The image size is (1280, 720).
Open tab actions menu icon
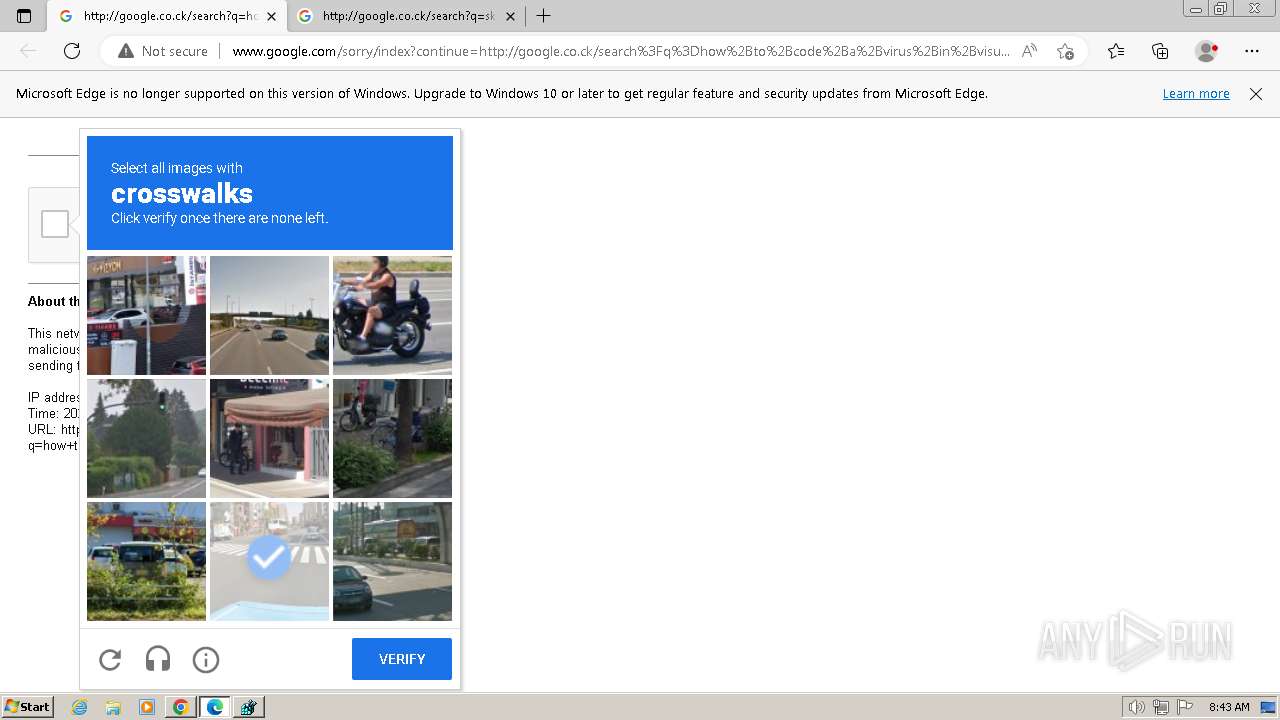[x=24, y=16]
